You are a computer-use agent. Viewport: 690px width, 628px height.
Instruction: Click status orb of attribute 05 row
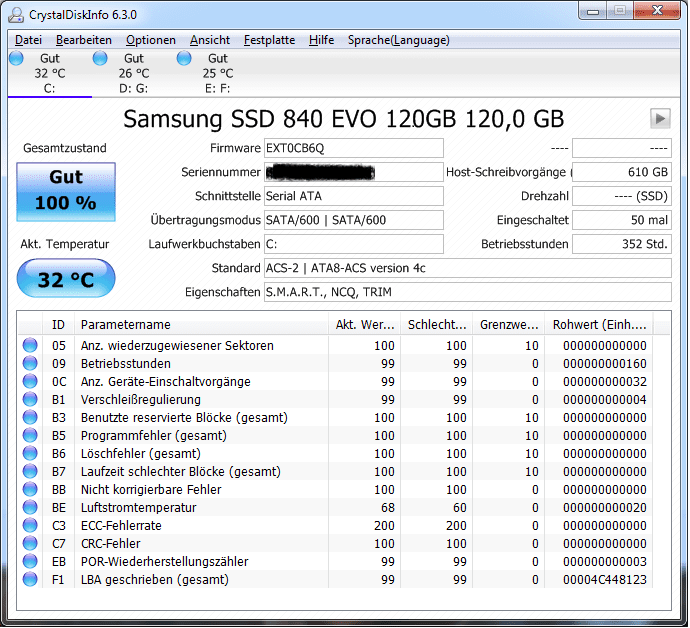30,345
